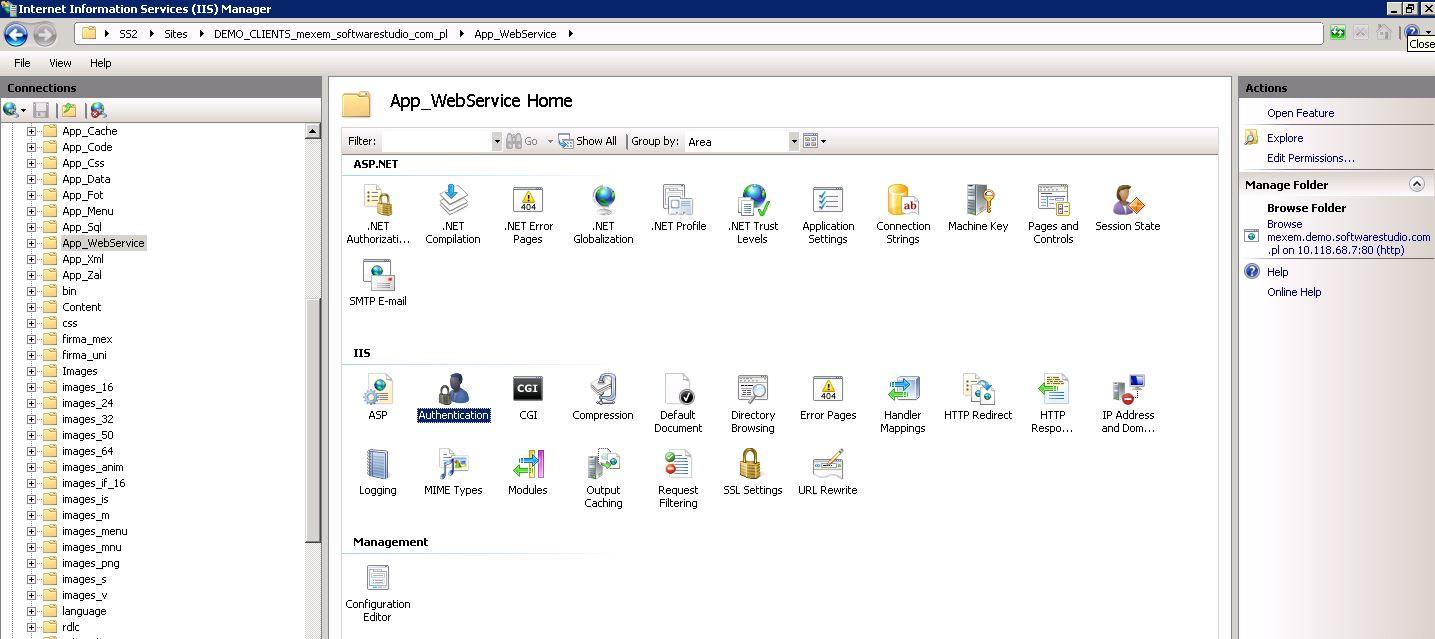Collapse the Manage Folder actions section
Image resolution: width=1435 pixels, height=639 pixels.
(x=1417, y=184)
